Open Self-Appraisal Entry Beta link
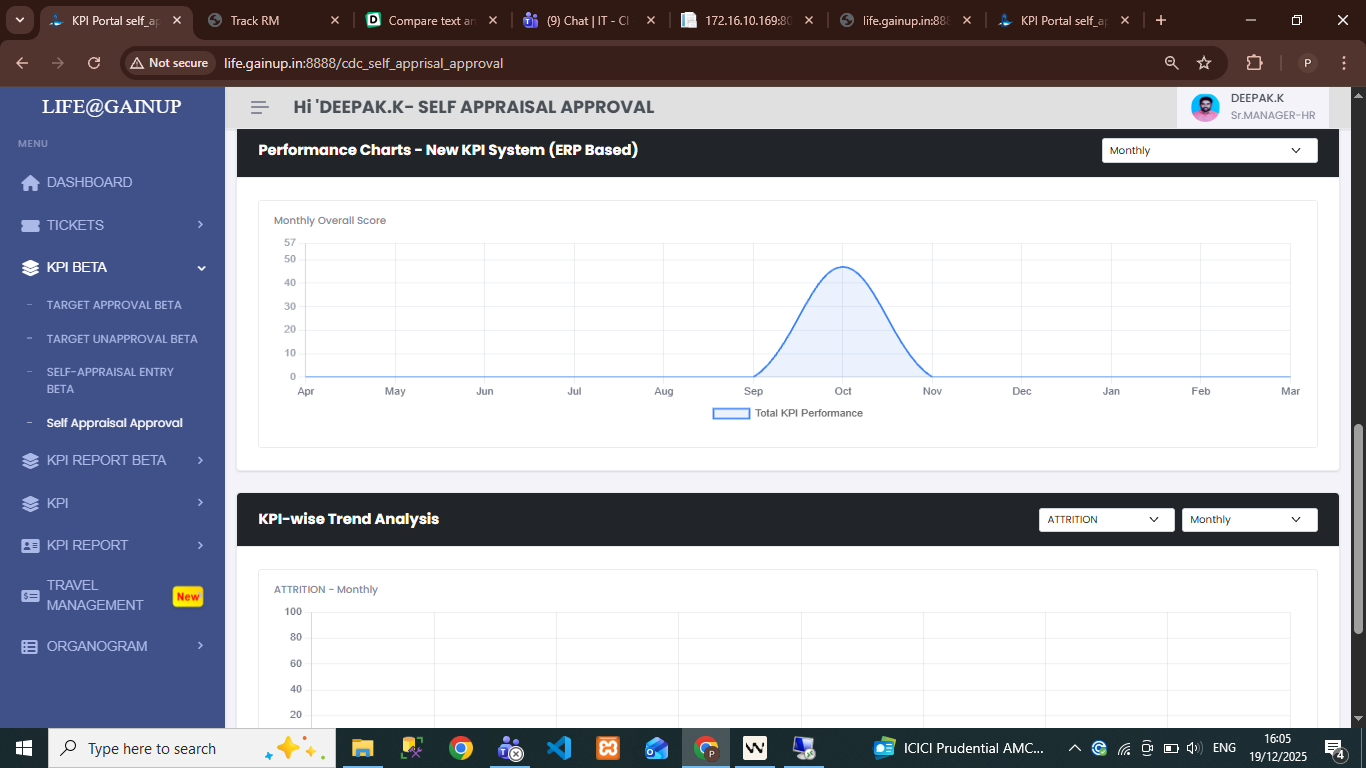This screenshot has width=1366, height=768. click(x=110, y=380)
